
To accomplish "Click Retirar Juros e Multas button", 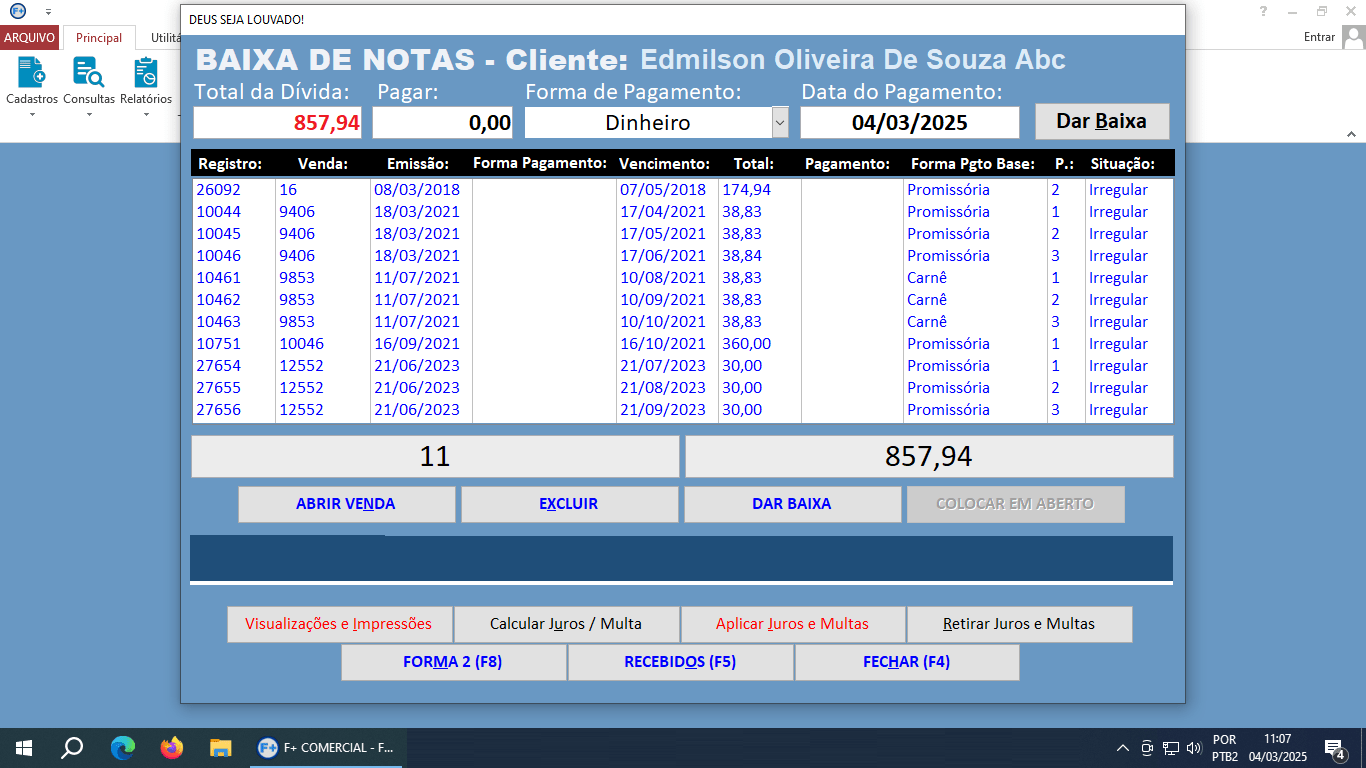I will (x=1019, y=624).
